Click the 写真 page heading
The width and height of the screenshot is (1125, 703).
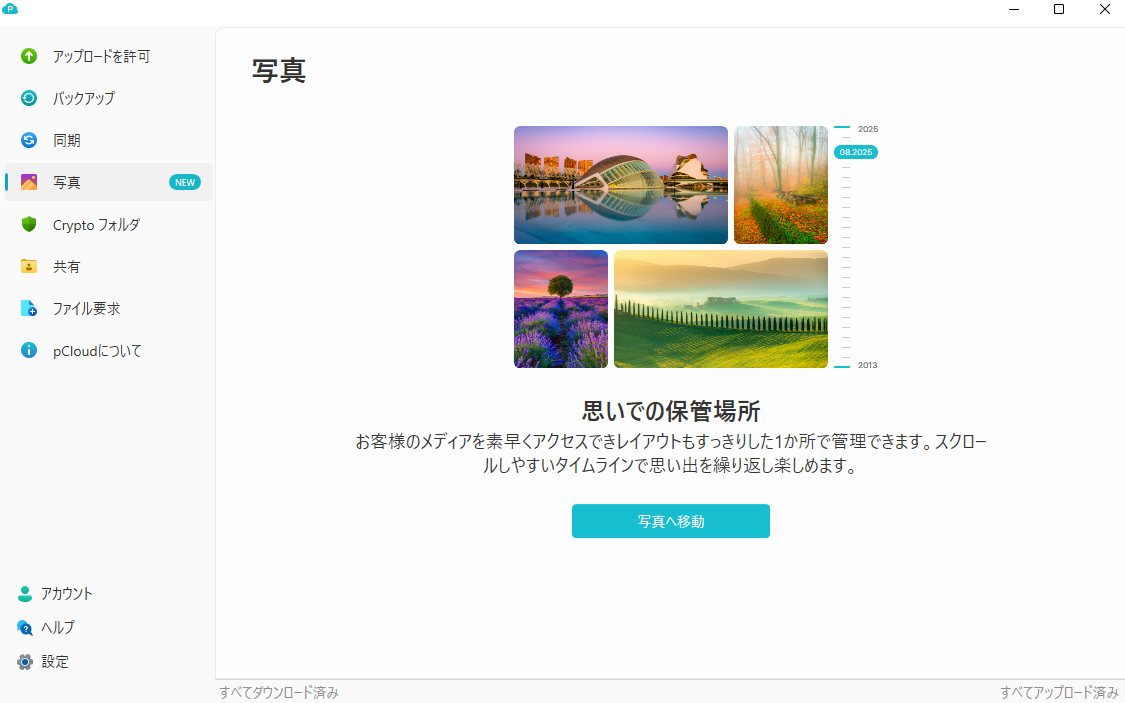pos(279,71)
